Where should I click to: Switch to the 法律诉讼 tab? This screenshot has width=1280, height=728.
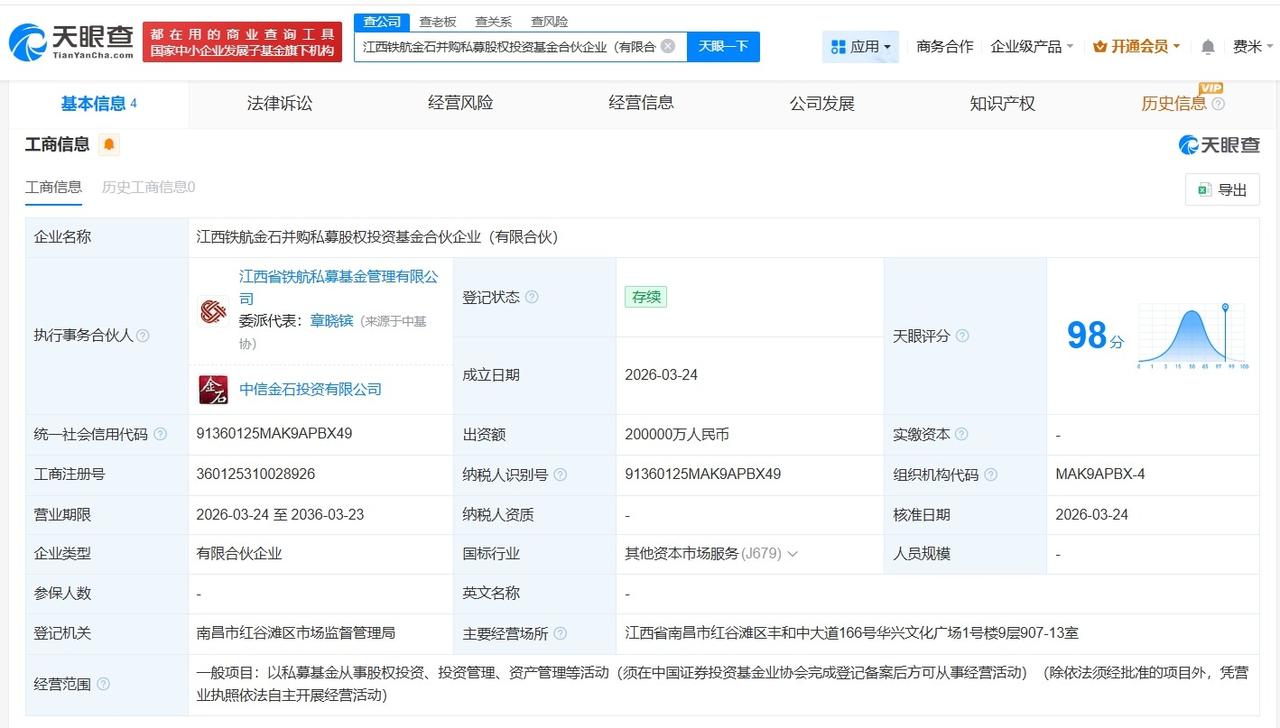click(279, 103)
